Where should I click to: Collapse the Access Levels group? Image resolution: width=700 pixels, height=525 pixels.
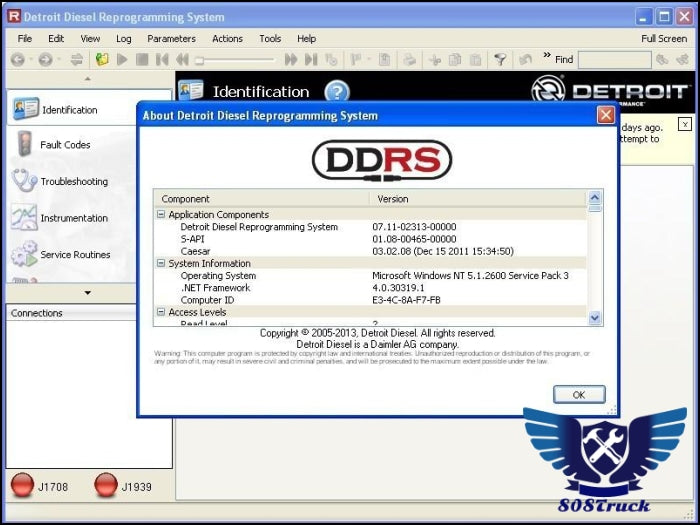(161, 312)
